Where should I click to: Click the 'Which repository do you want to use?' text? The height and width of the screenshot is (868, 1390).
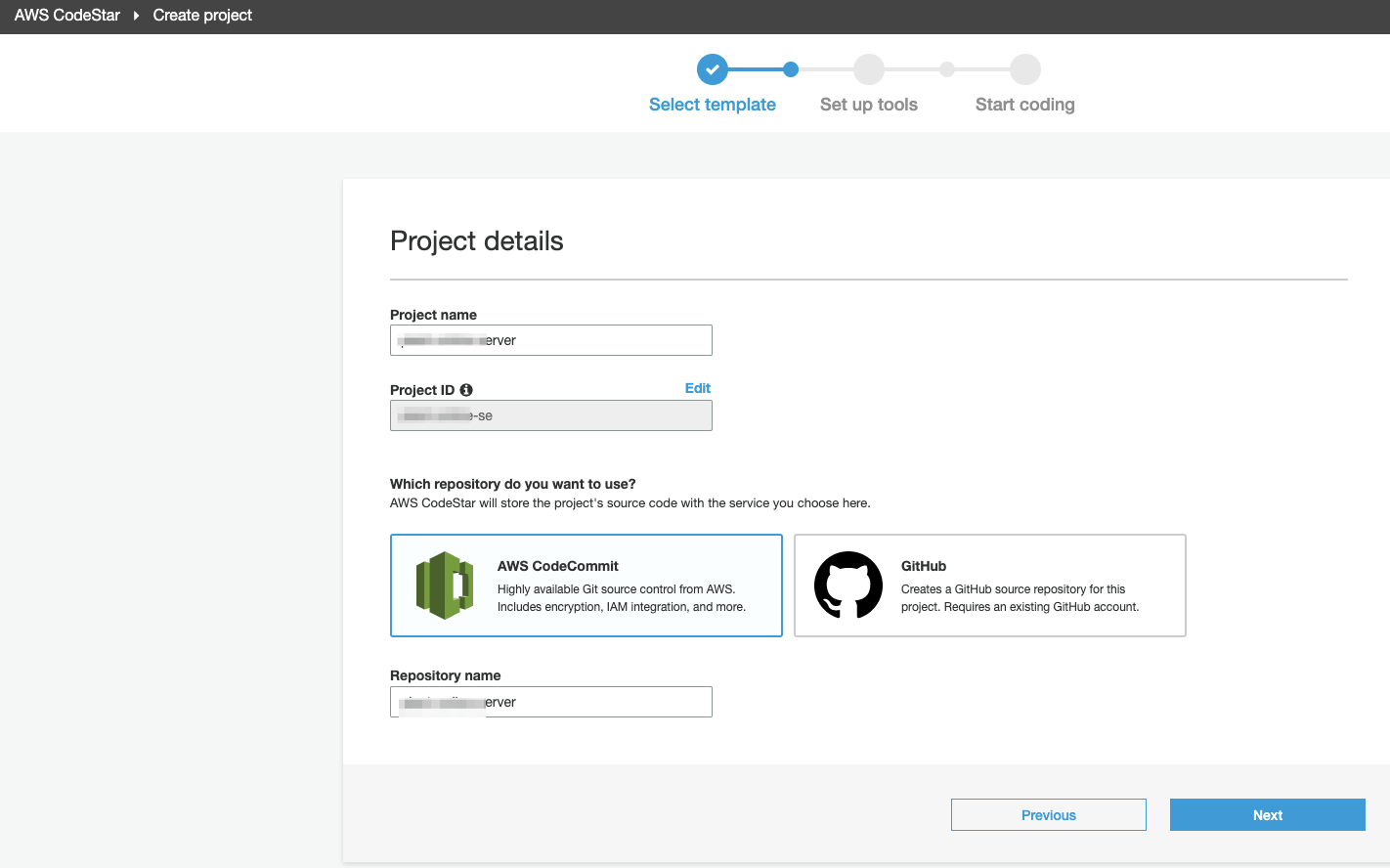click(513, 484)
